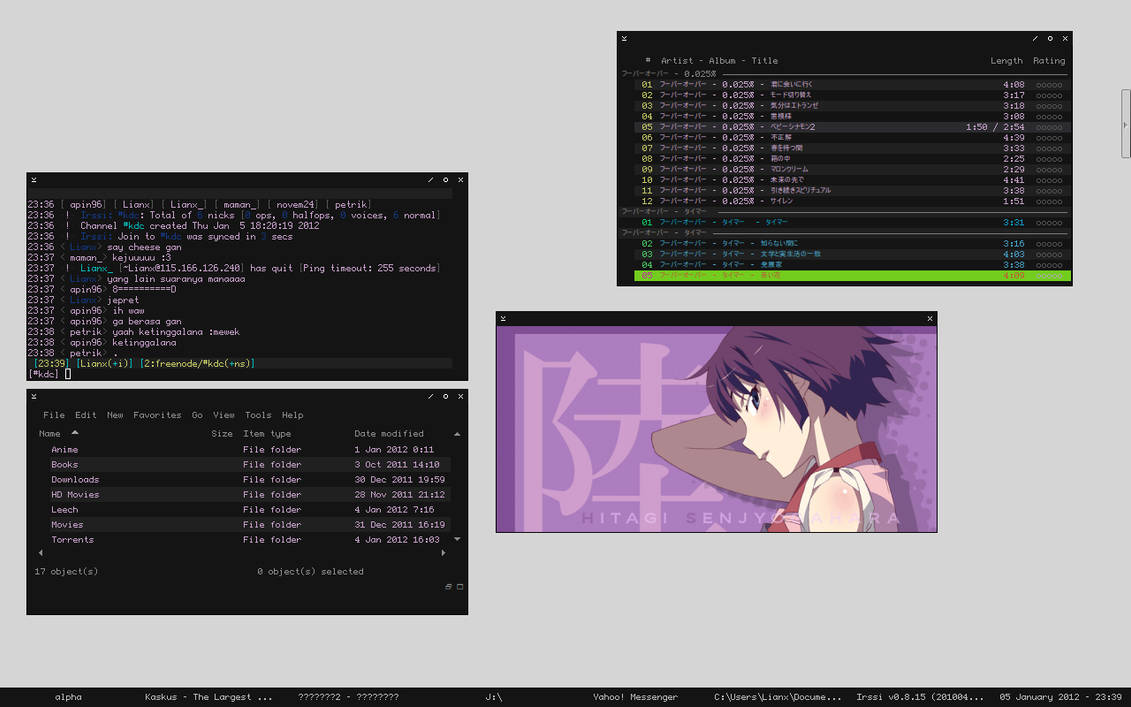This screenshot has width=1131, height=707.
Task: Sort files by the Size column header
Action: click(x=222, y=434)
